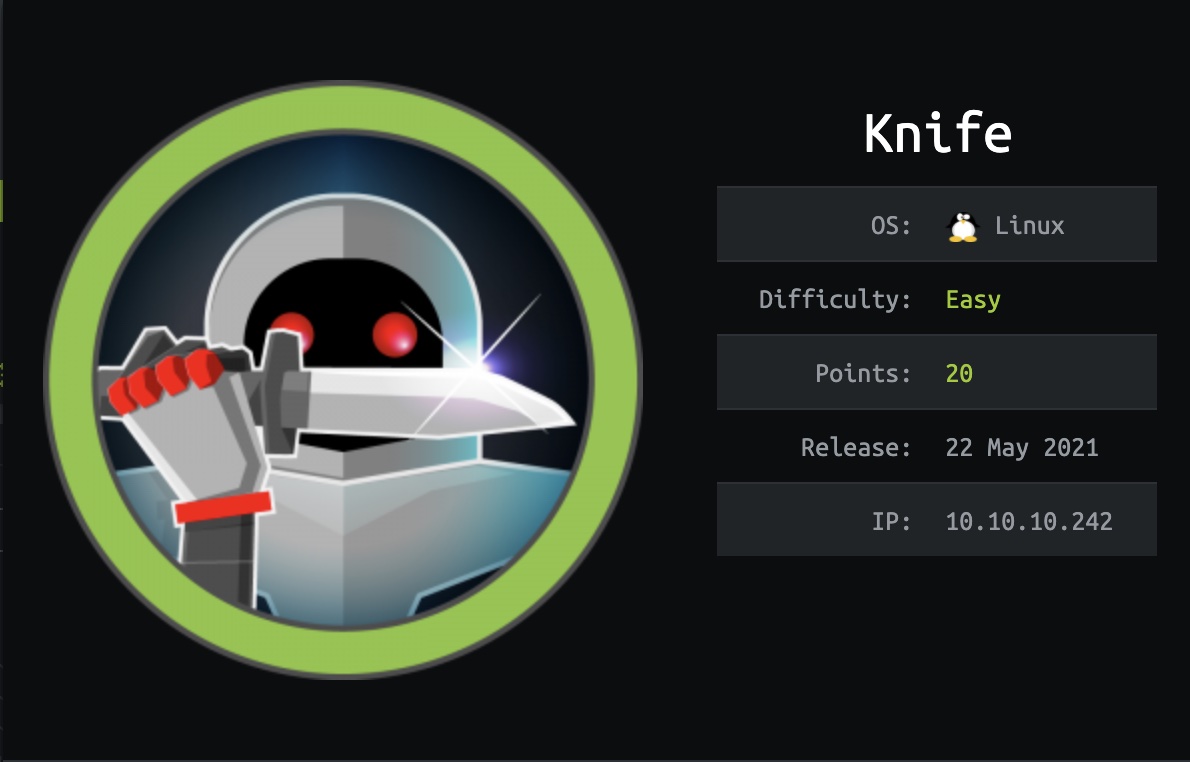Click the red wristband on robot arm
The image size is (1190, 762).
click(223, 507)
